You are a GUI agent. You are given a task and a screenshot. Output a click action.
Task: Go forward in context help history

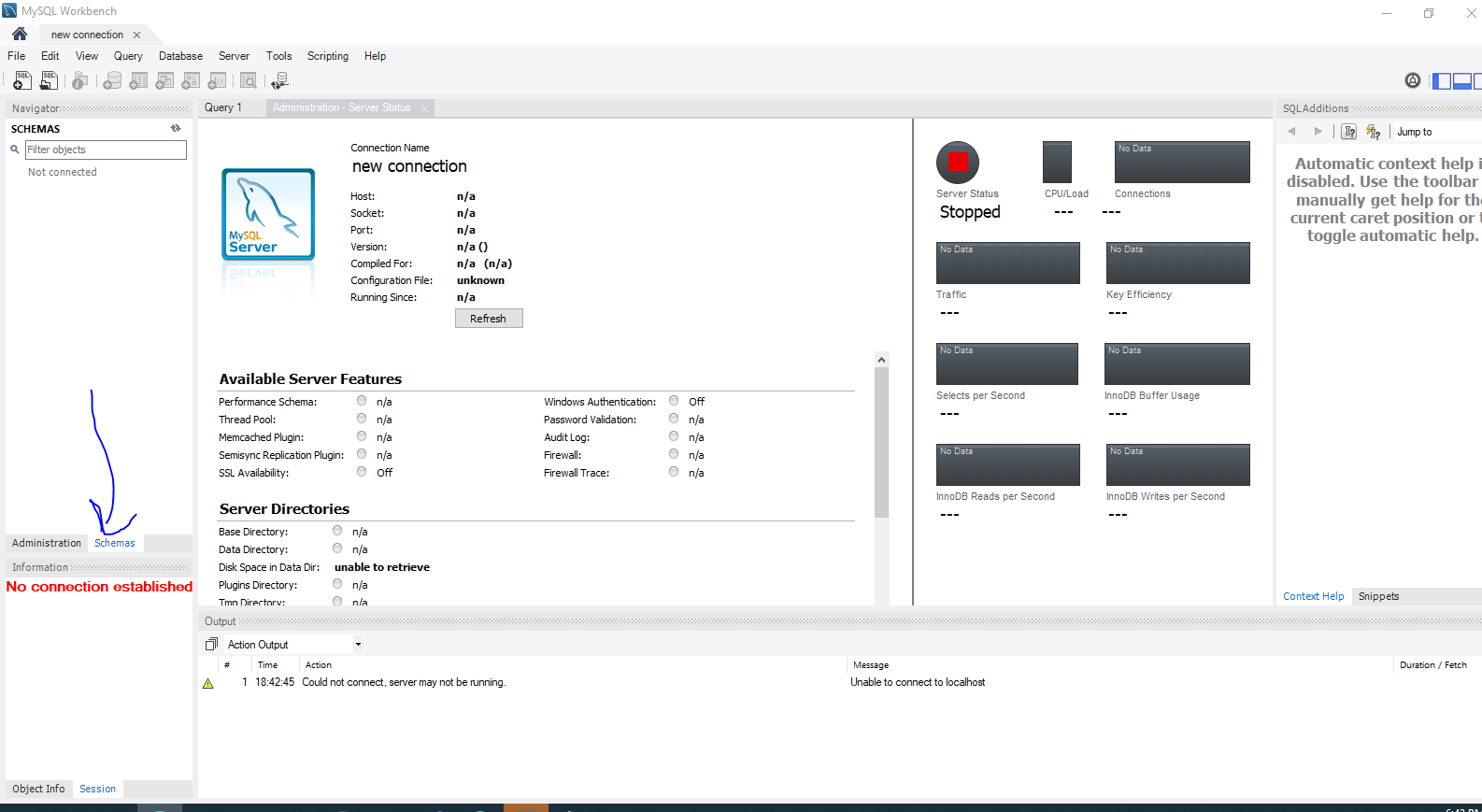click(1318, 132)
